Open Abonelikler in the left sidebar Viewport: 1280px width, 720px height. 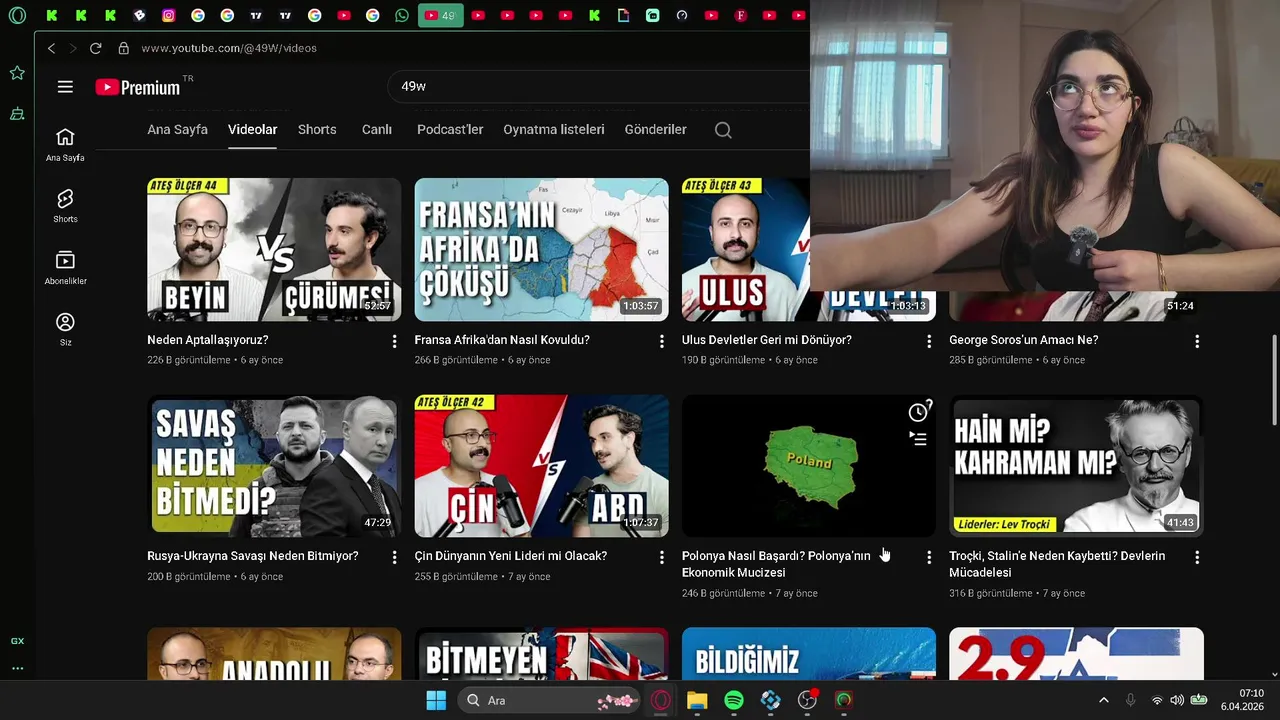pos(65,268)
